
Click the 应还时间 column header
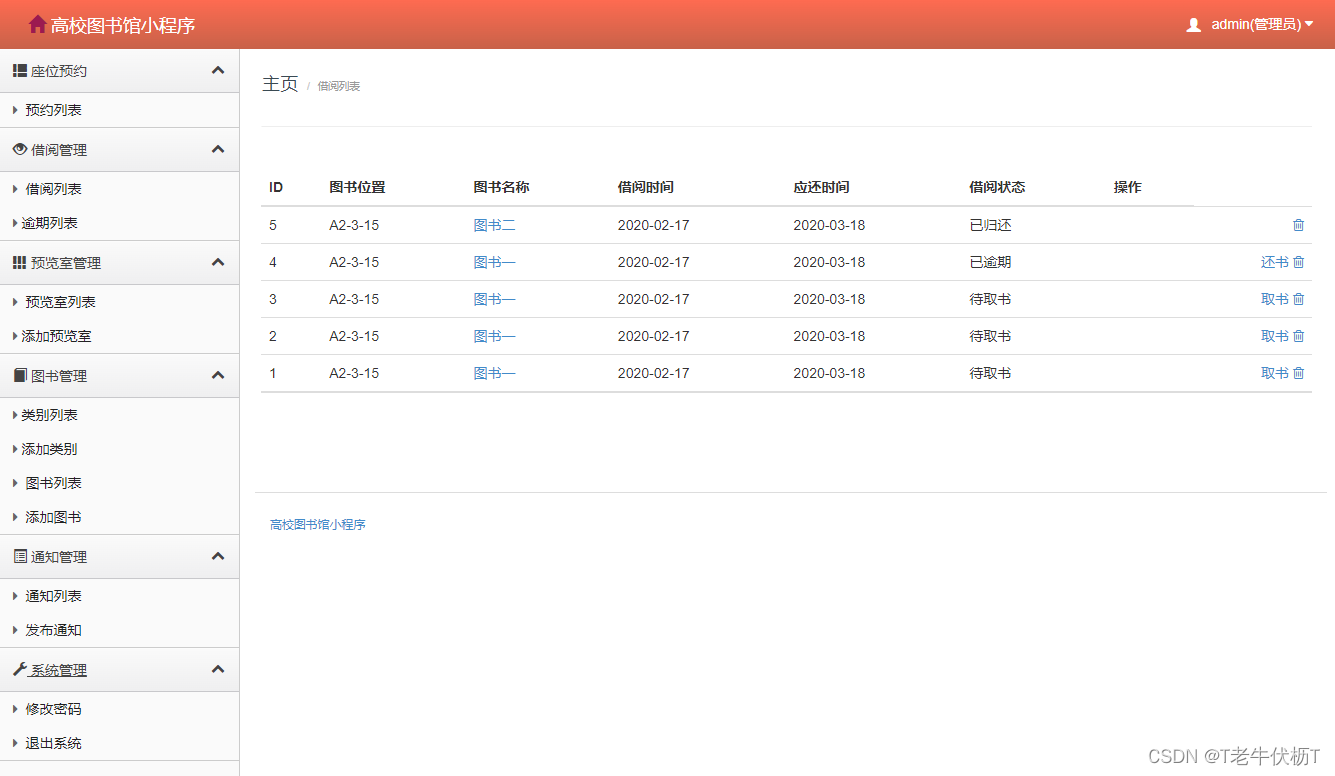821,187
